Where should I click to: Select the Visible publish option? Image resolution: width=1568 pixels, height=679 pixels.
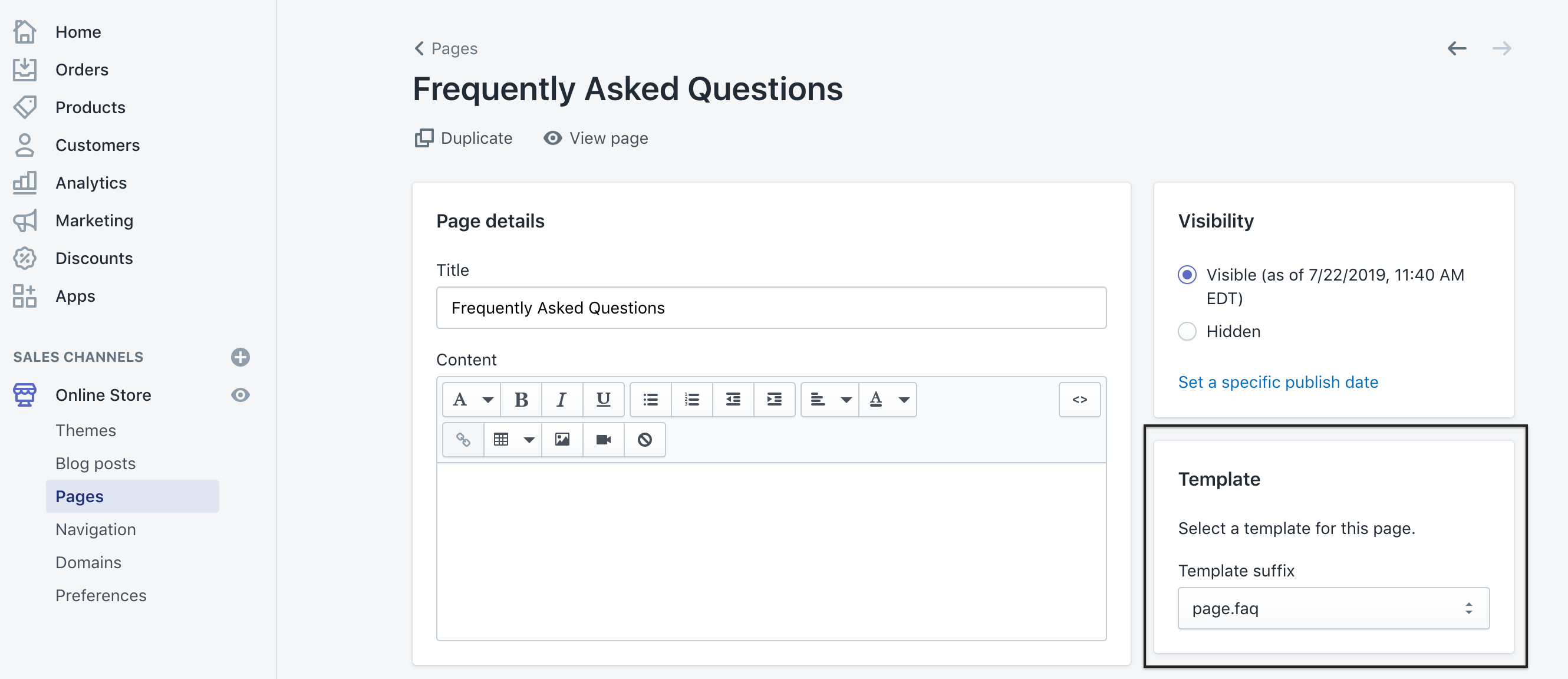(1187, 275)
